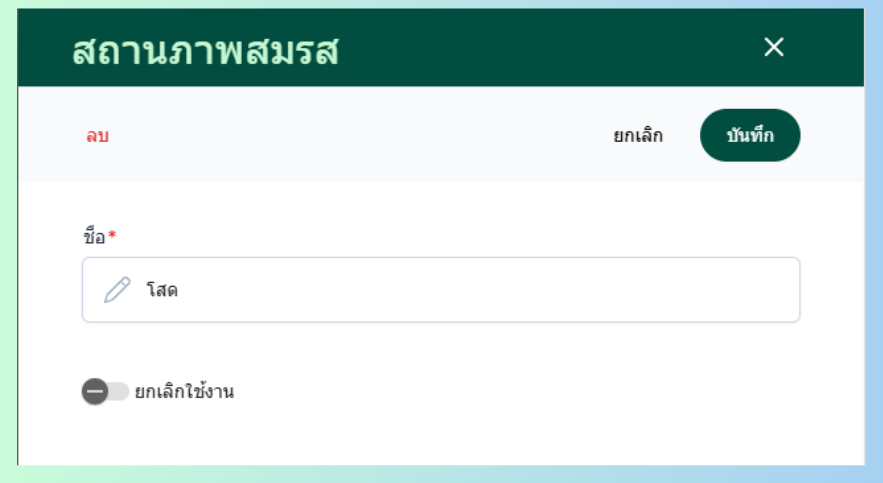This screenshot has height=483, width=883.
Task: Click the red ลบ delete link
Action: [97, 136]
